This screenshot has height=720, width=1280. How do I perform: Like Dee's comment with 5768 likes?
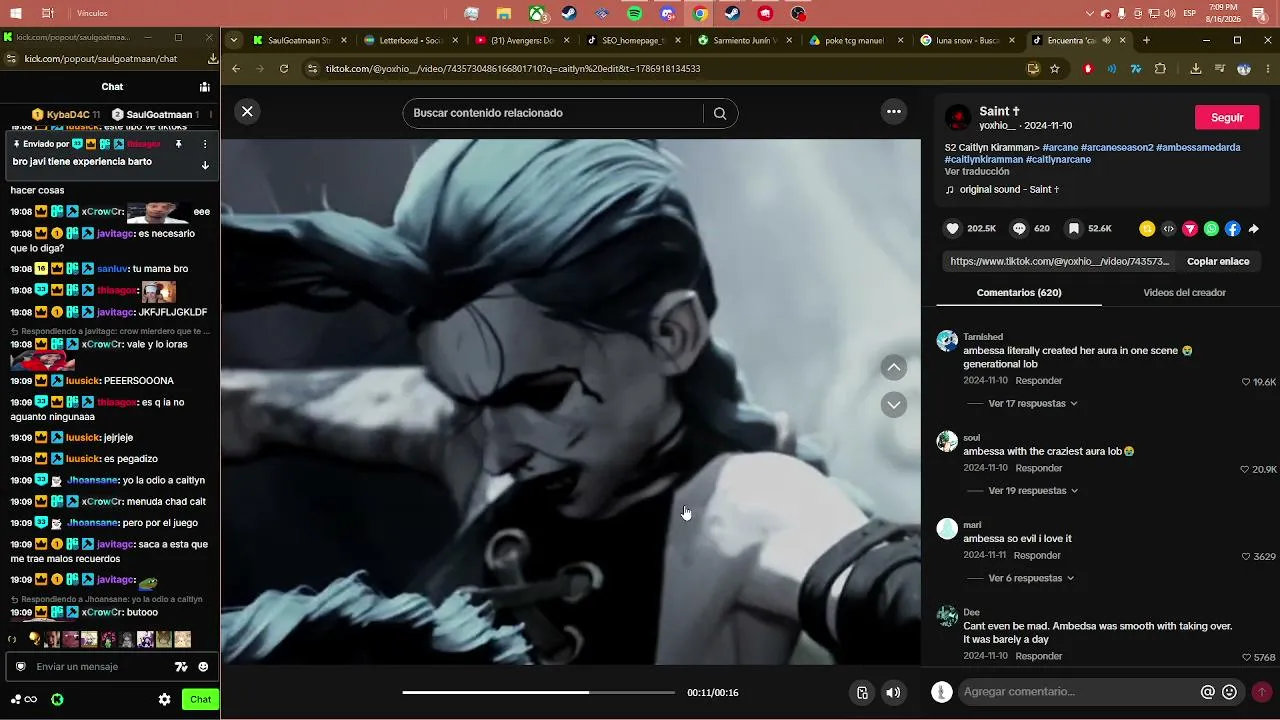click(x=1246, y=657)
